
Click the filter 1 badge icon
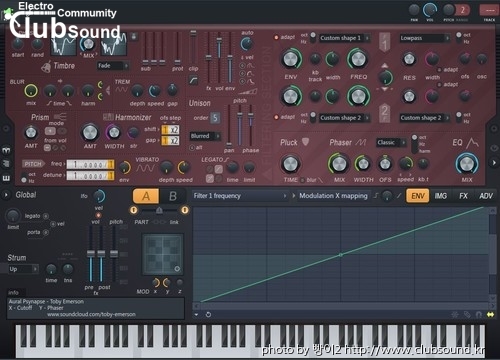click(x=384, y=42)
